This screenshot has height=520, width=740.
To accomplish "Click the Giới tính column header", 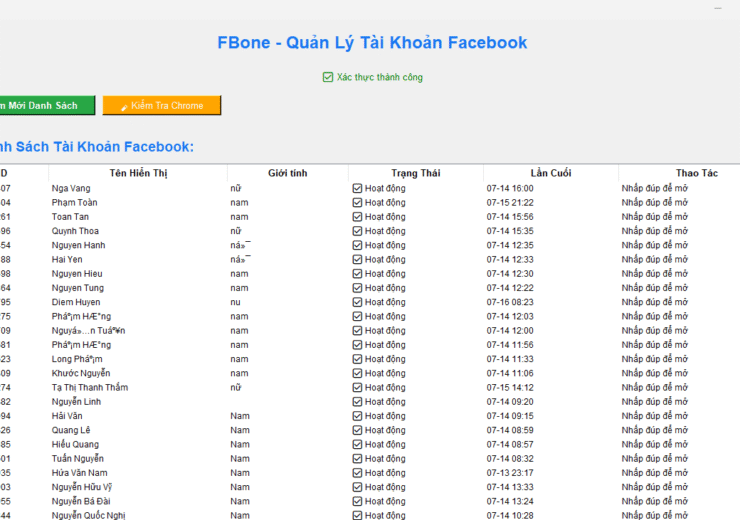I will (288, 173).
